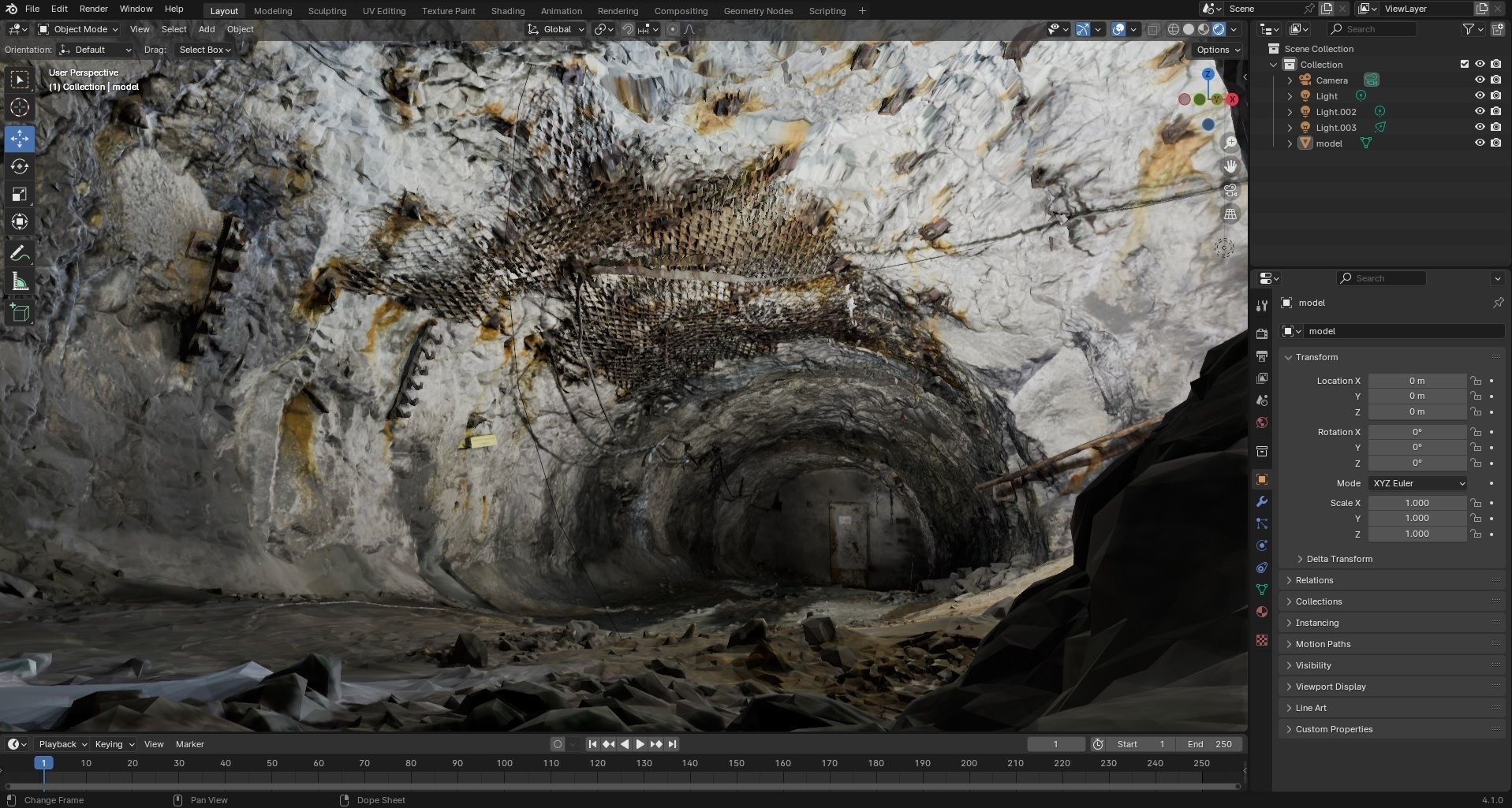
Task: Open the Physics properties tab
Action: coord(1262,545)
